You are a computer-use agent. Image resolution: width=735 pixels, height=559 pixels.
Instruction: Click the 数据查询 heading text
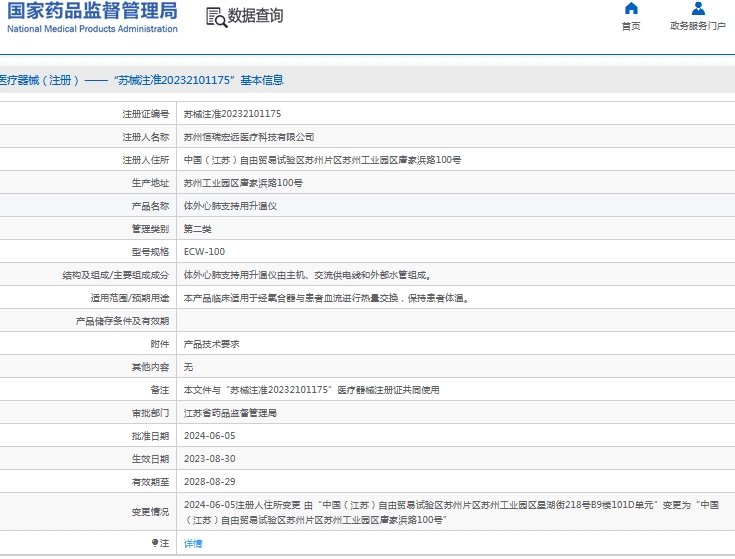click(255, 16)
